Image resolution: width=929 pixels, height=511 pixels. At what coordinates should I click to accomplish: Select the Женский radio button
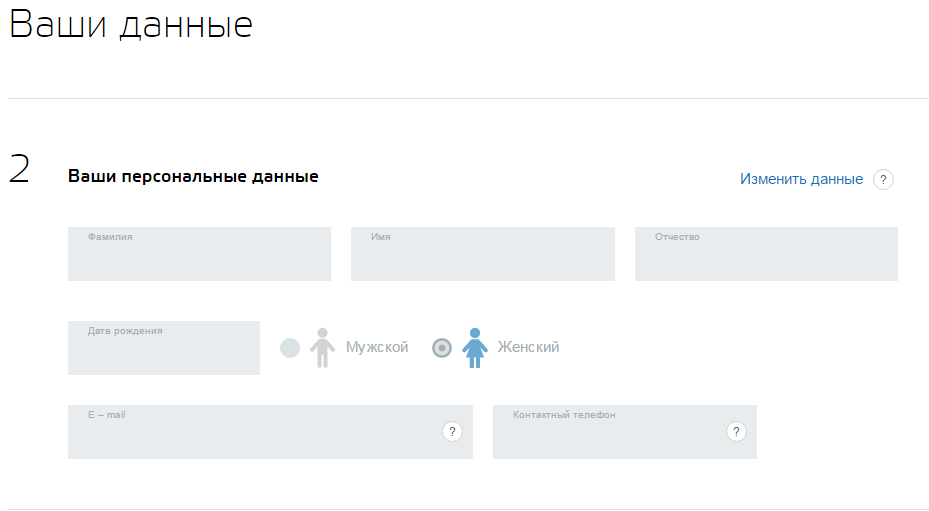442,348
